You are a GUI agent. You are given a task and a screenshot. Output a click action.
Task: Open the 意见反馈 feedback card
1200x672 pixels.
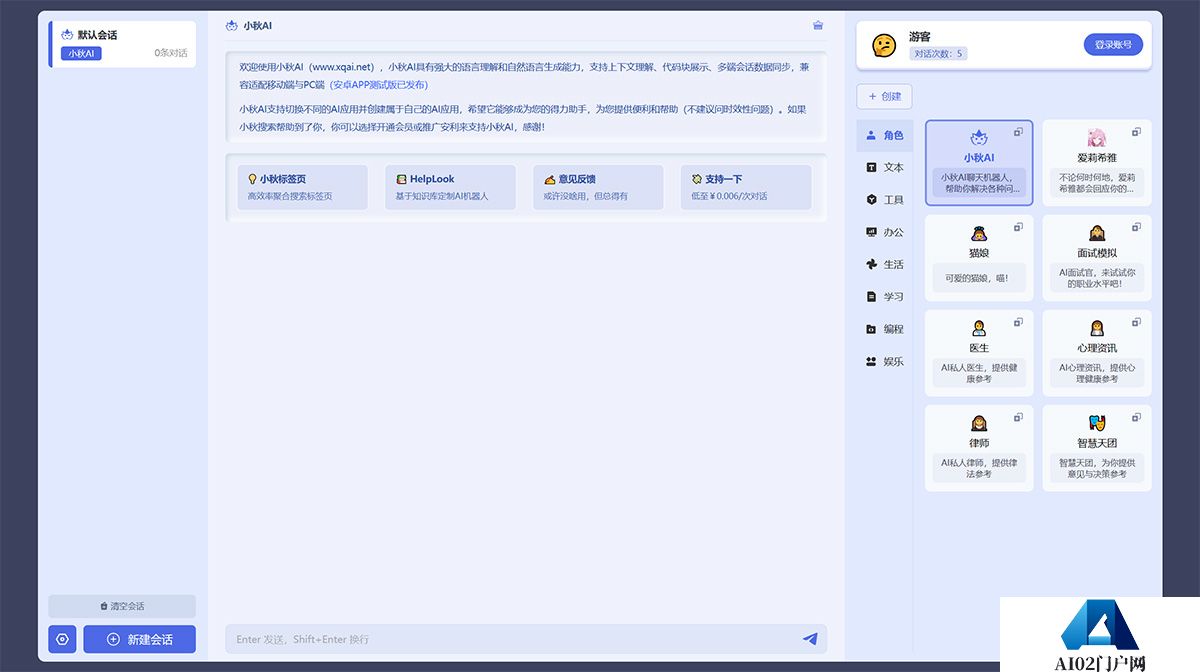point(598,187)
